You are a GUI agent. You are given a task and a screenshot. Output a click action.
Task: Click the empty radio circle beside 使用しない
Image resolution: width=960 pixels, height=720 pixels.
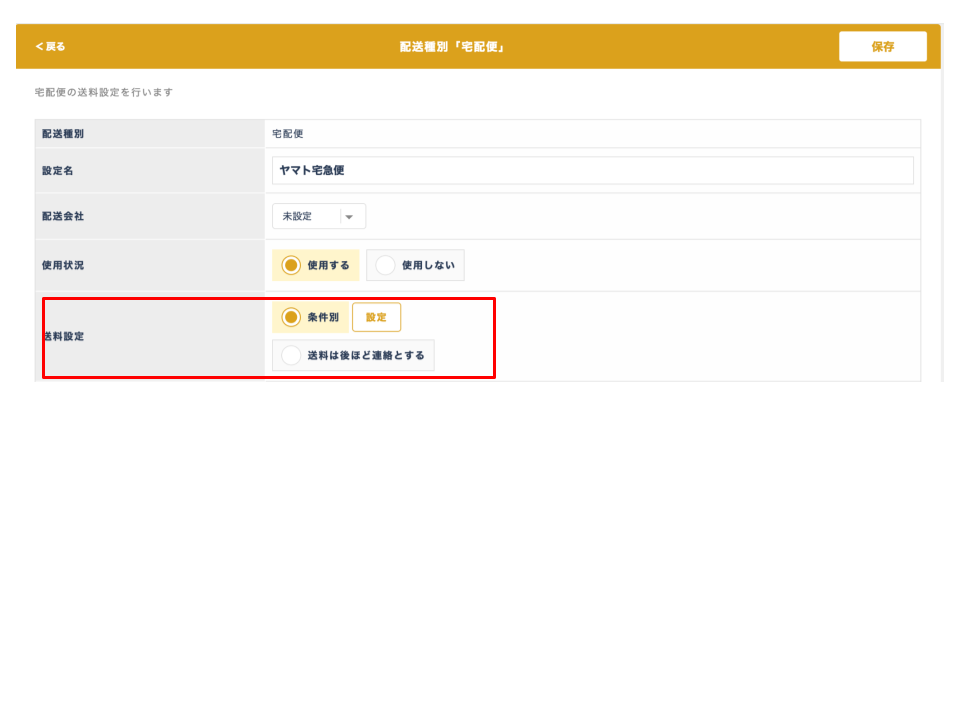pyautogui.click(x=385, y=265)
